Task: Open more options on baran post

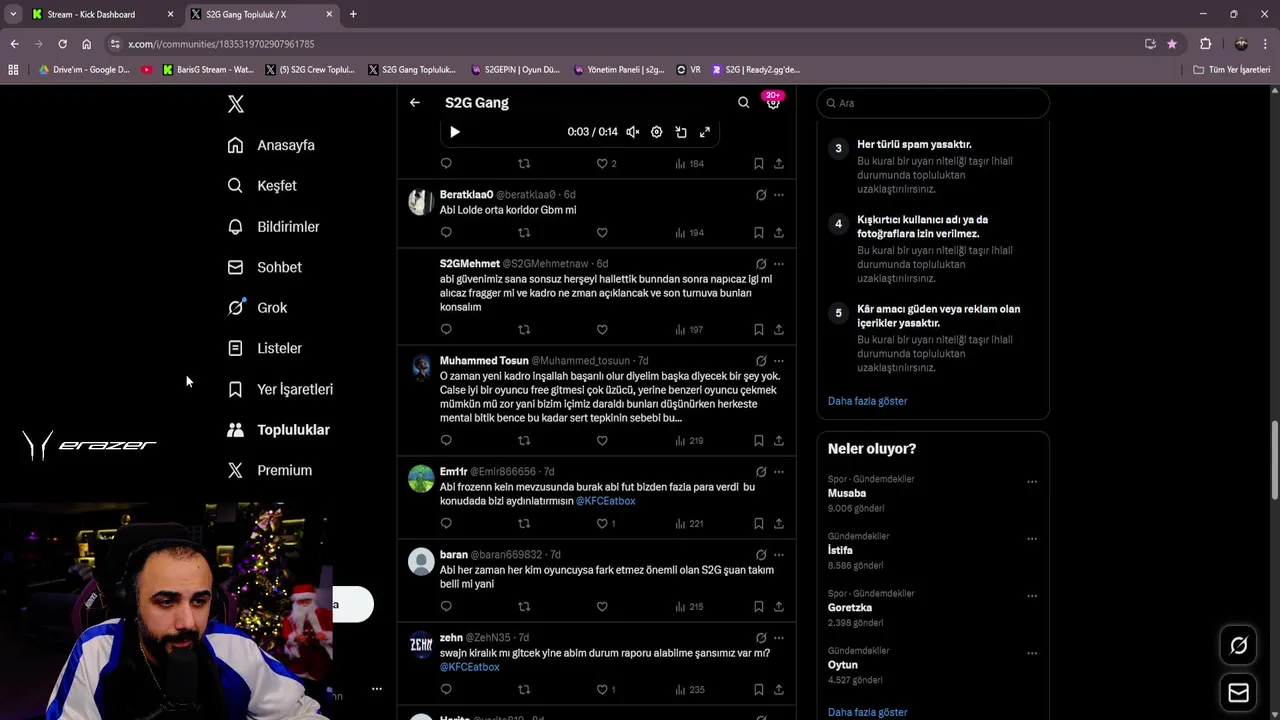Action: pos(779,555)
